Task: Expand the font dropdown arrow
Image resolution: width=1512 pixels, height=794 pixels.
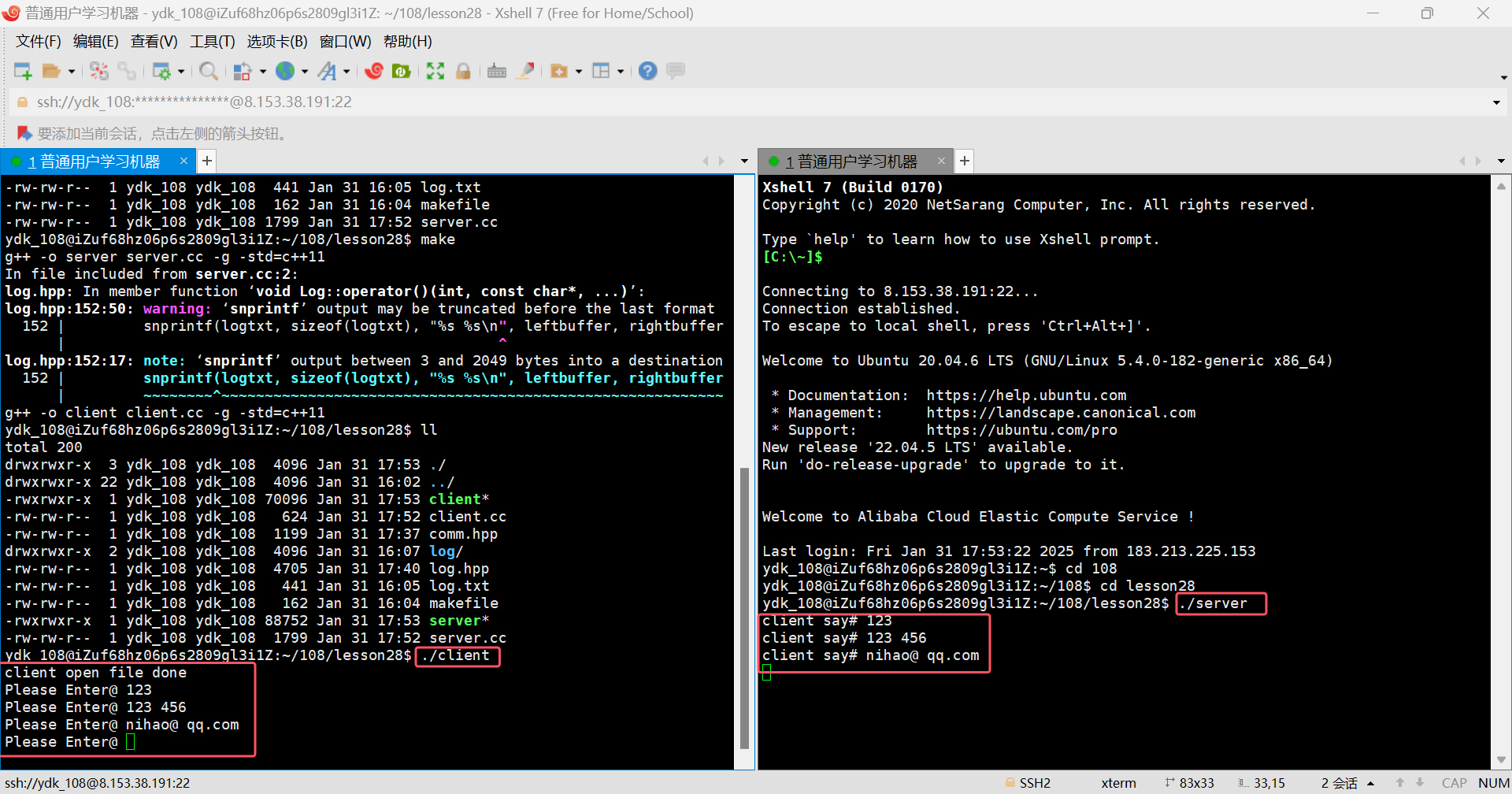Action: pyautogui.click(x=346, y=72)
